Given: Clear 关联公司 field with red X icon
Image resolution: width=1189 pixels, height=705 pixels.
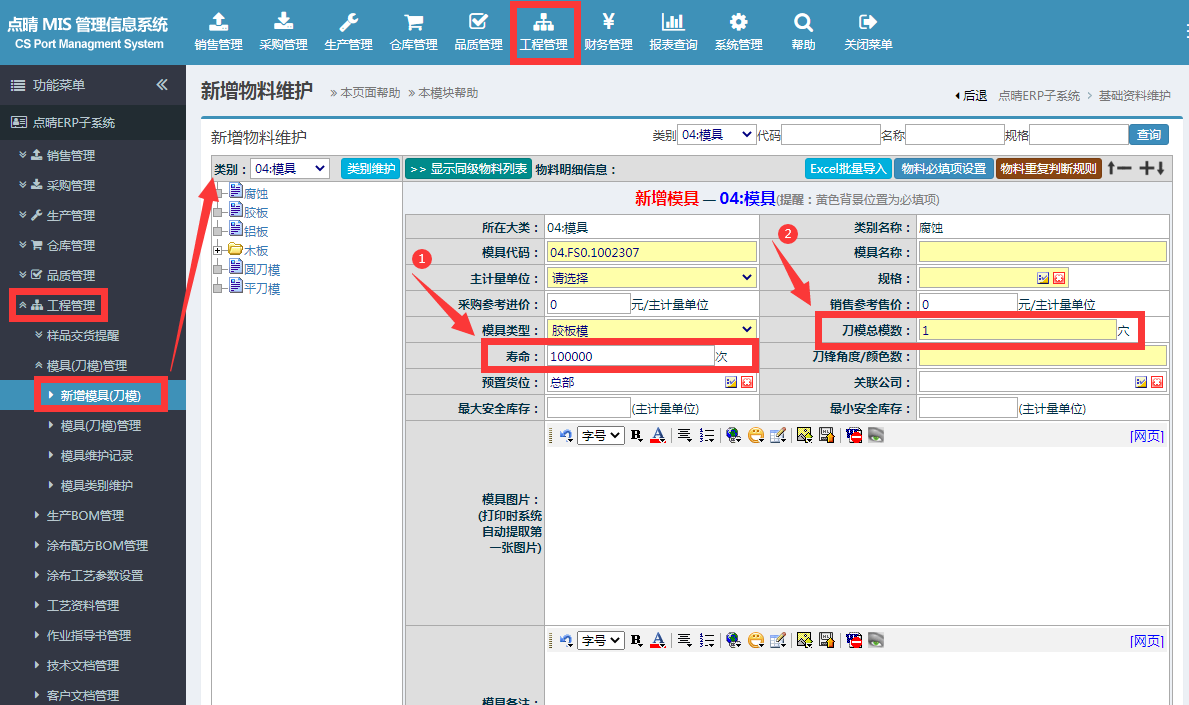Looking at the screenshot, I should [x=1157, y=382].
